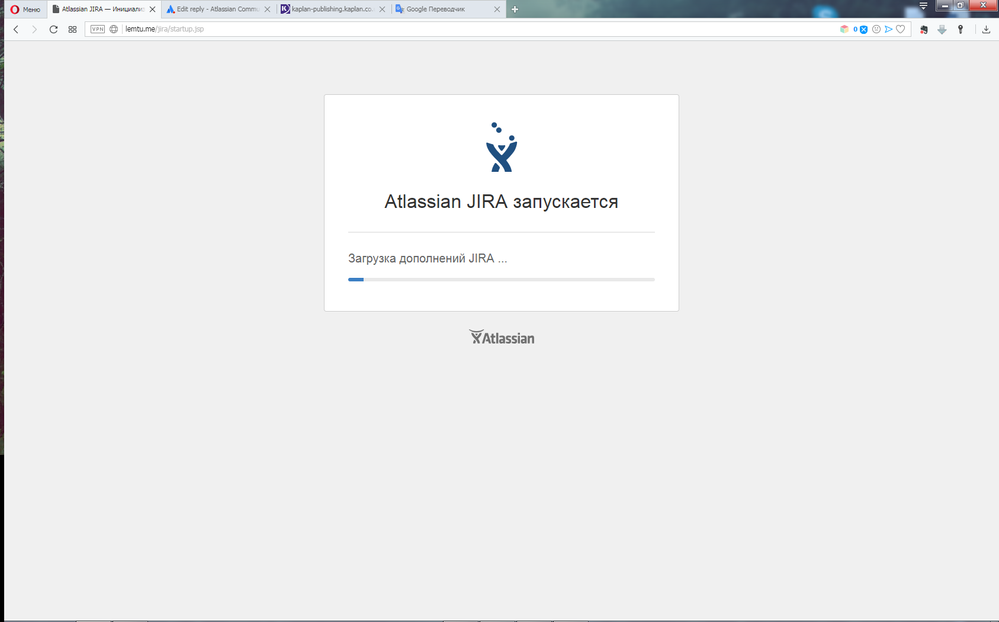999x622 pixels.
Task: Click the smiley face icon in address bar
Action: [876, 29]
